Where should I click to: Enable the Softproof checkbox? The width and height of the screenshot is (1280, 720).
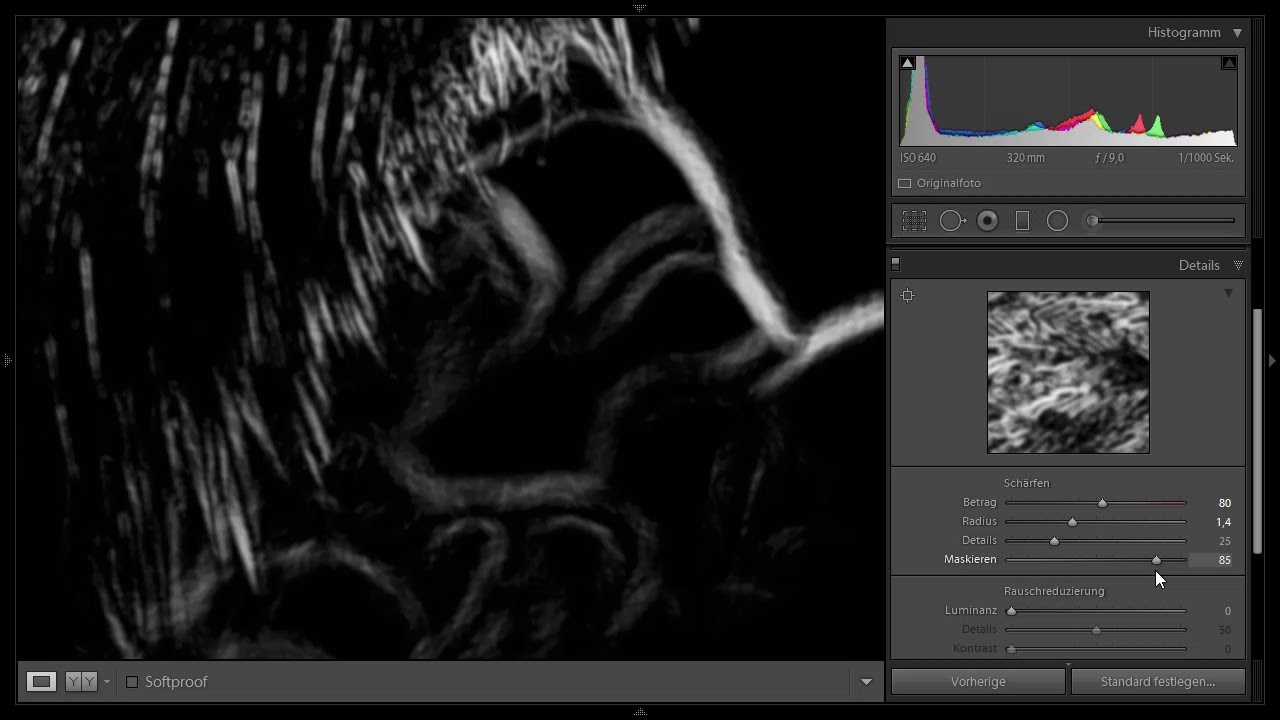132,682
